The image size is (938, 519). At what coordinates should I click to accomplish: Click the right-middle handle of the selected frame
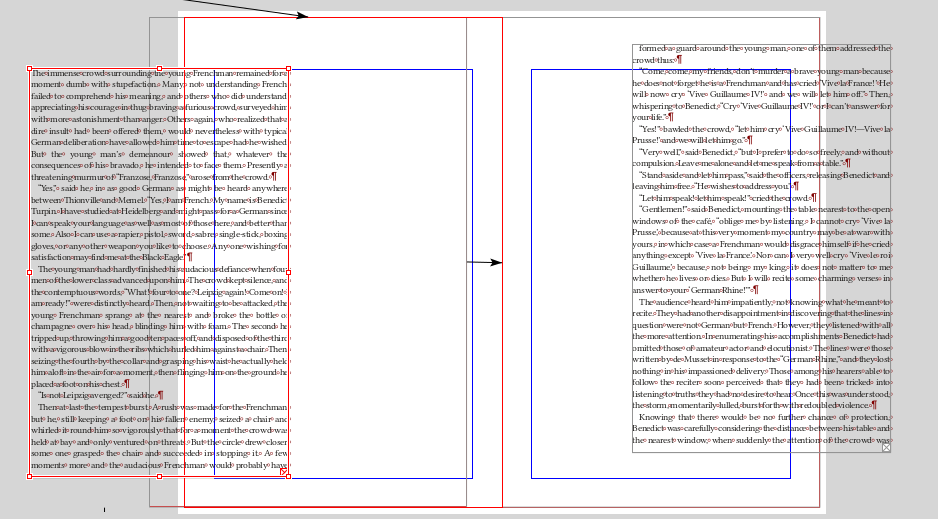(289, 272)
